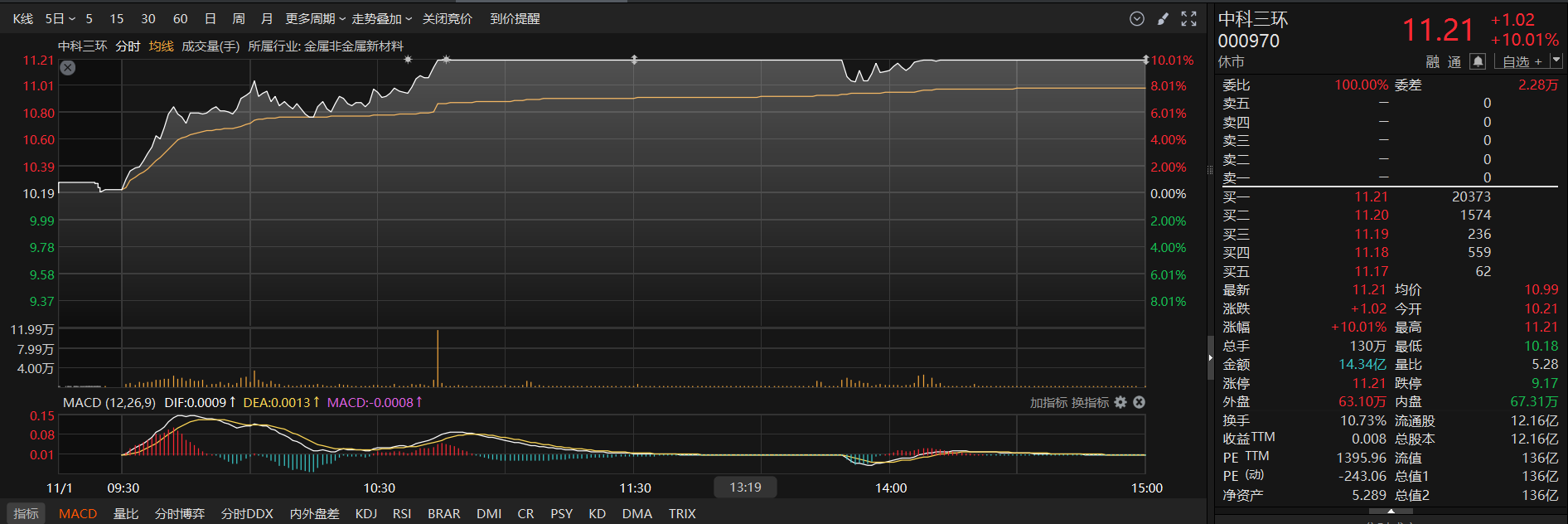
Task: Select the brush drawing tool
Action: (1163, 19)
